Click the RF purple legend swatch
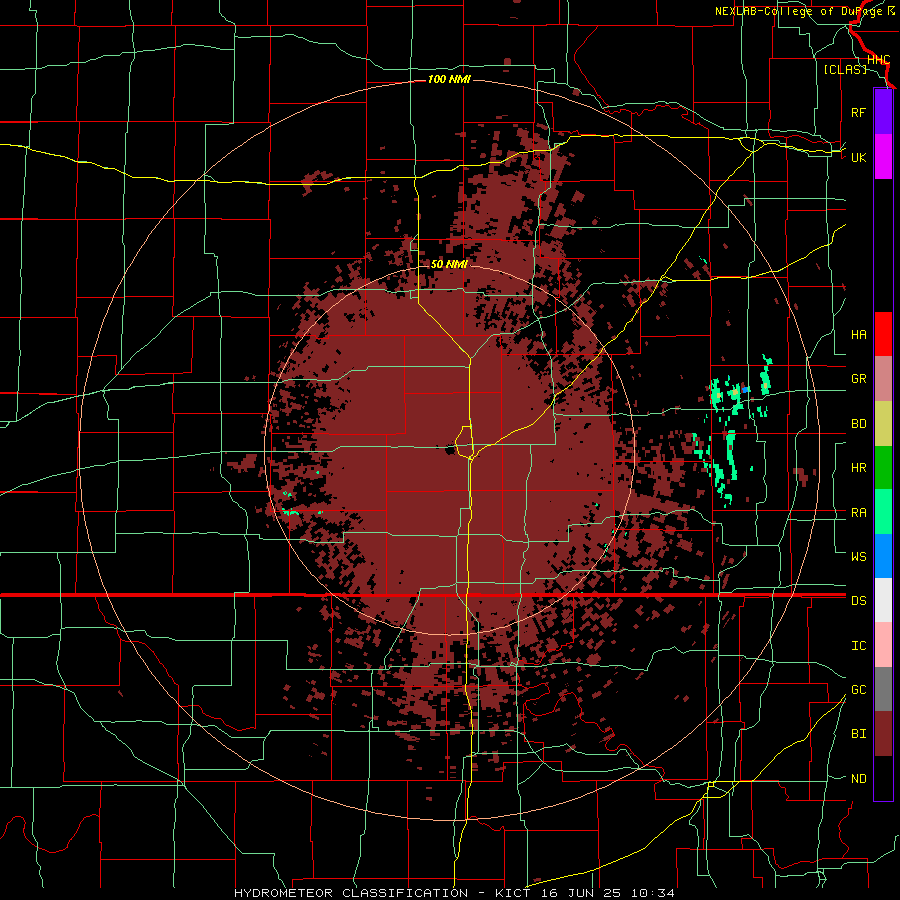Screen dimensions: 900x900 [x=883, y=112]
